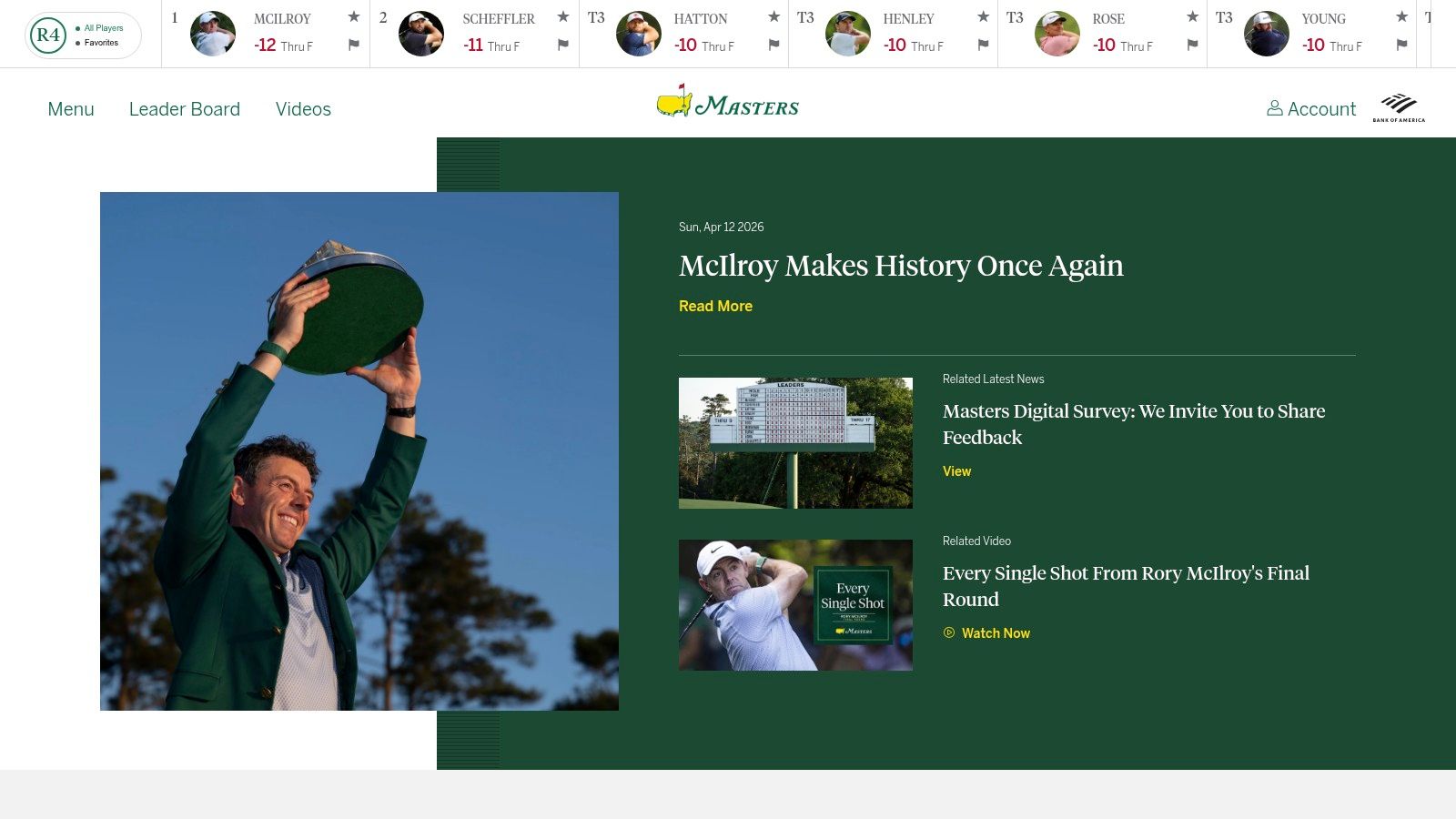Click the Masters logo

(728, 102)
